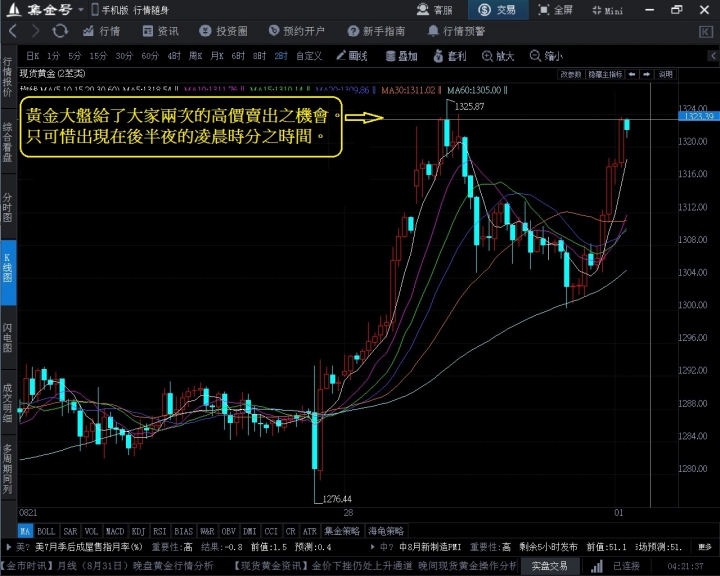The image size is (720, 576).
Task: Click 改参数 to change parameters
Action: click(571, 74)
